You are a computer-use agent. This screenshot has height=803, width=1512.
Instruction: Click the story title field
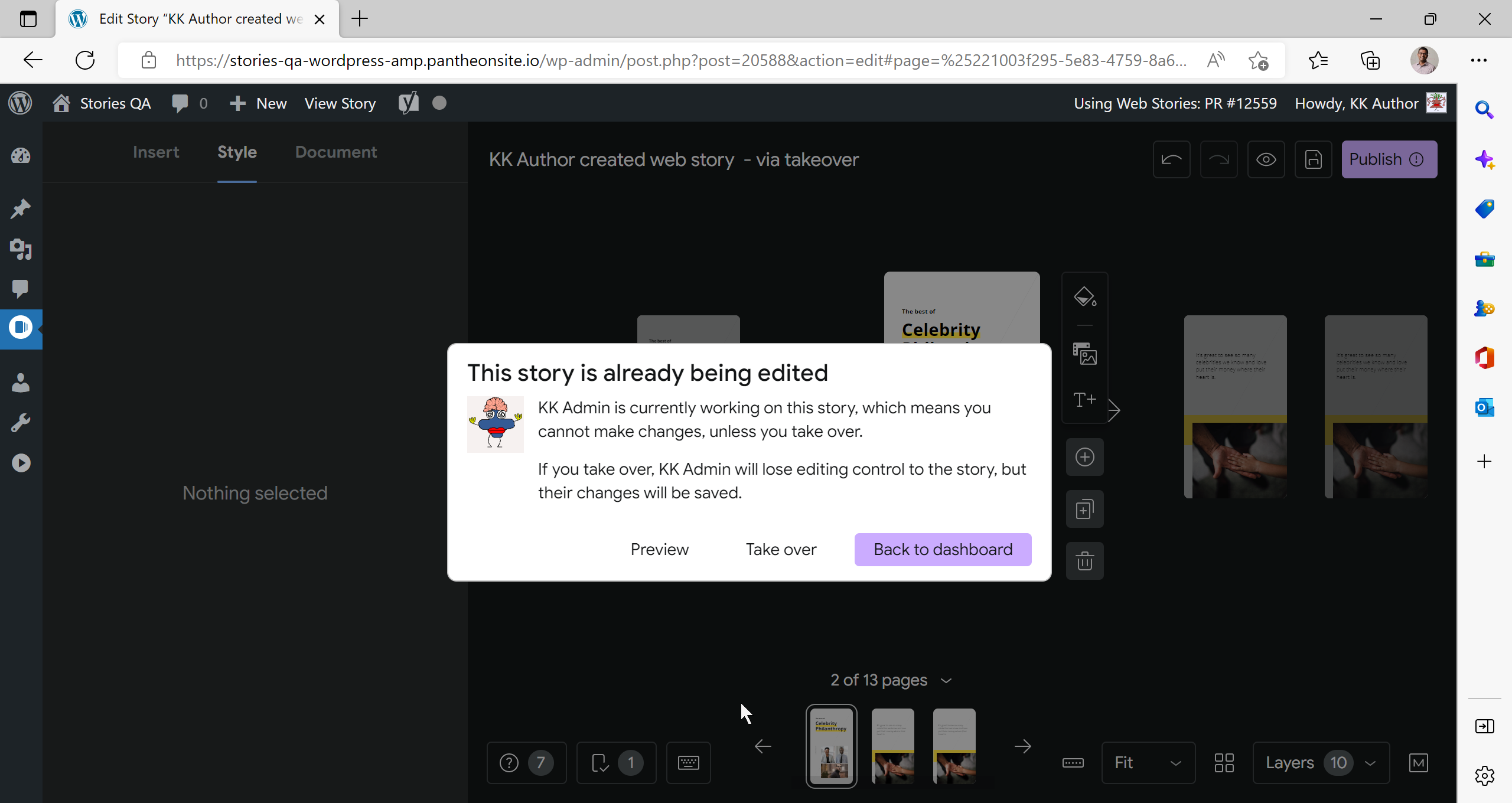click(x=674, y=159)
